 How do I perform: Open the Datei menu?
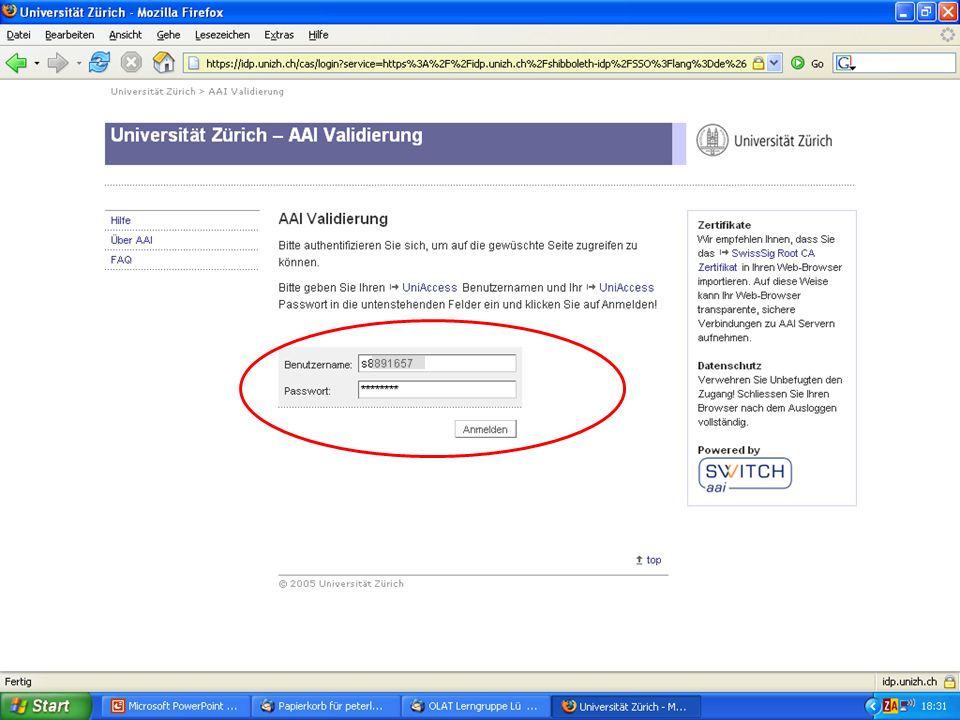(18, 35)
